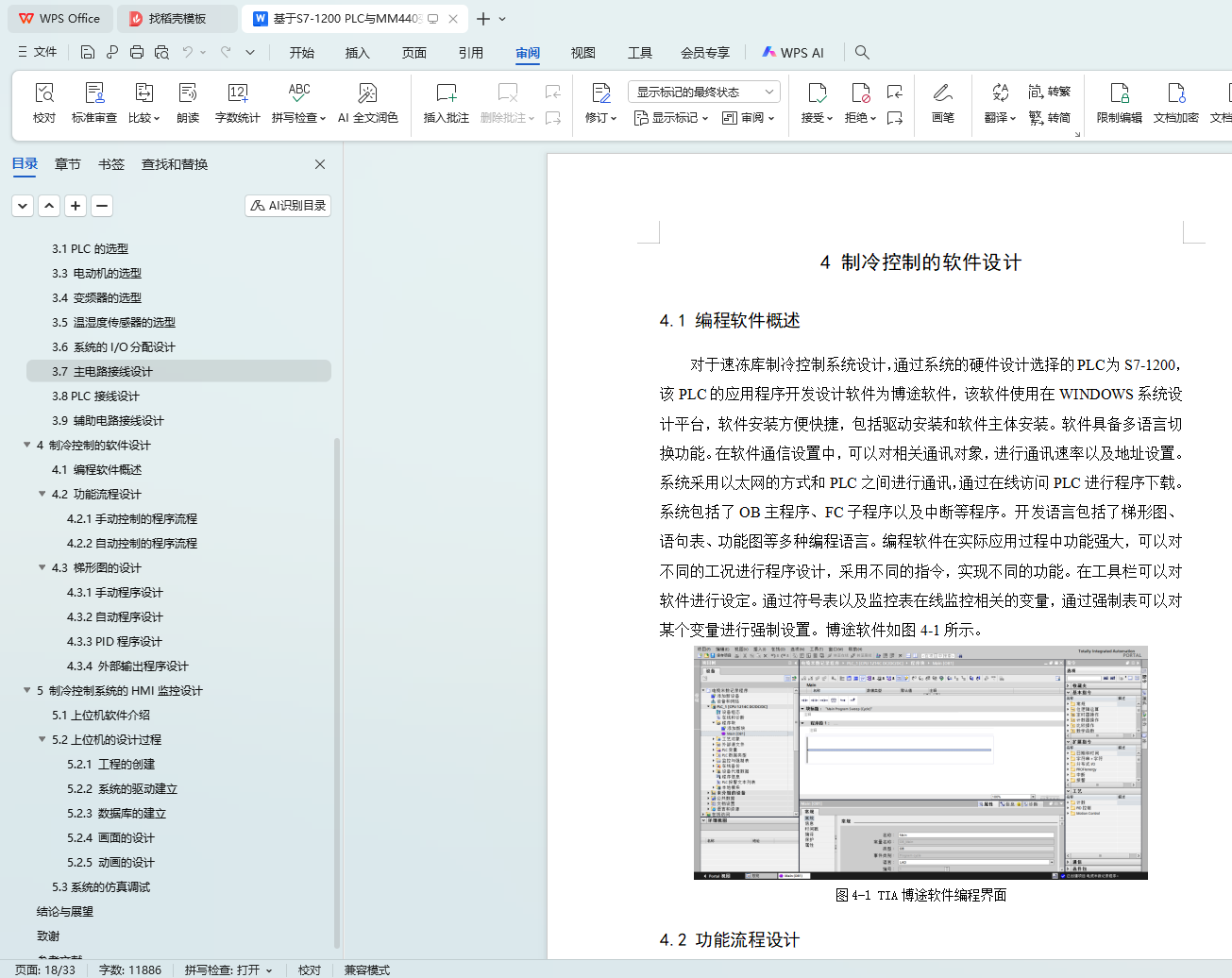Click the down arrow in outline toolbar

point(23,205)
